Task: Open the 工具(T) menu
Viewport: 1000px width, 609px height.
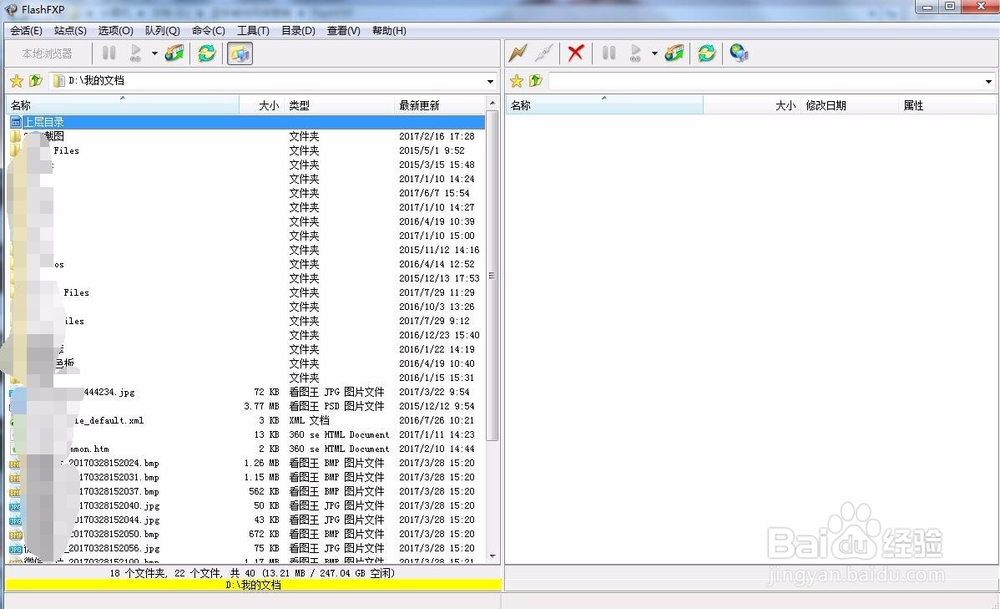Action: point(253,31)
